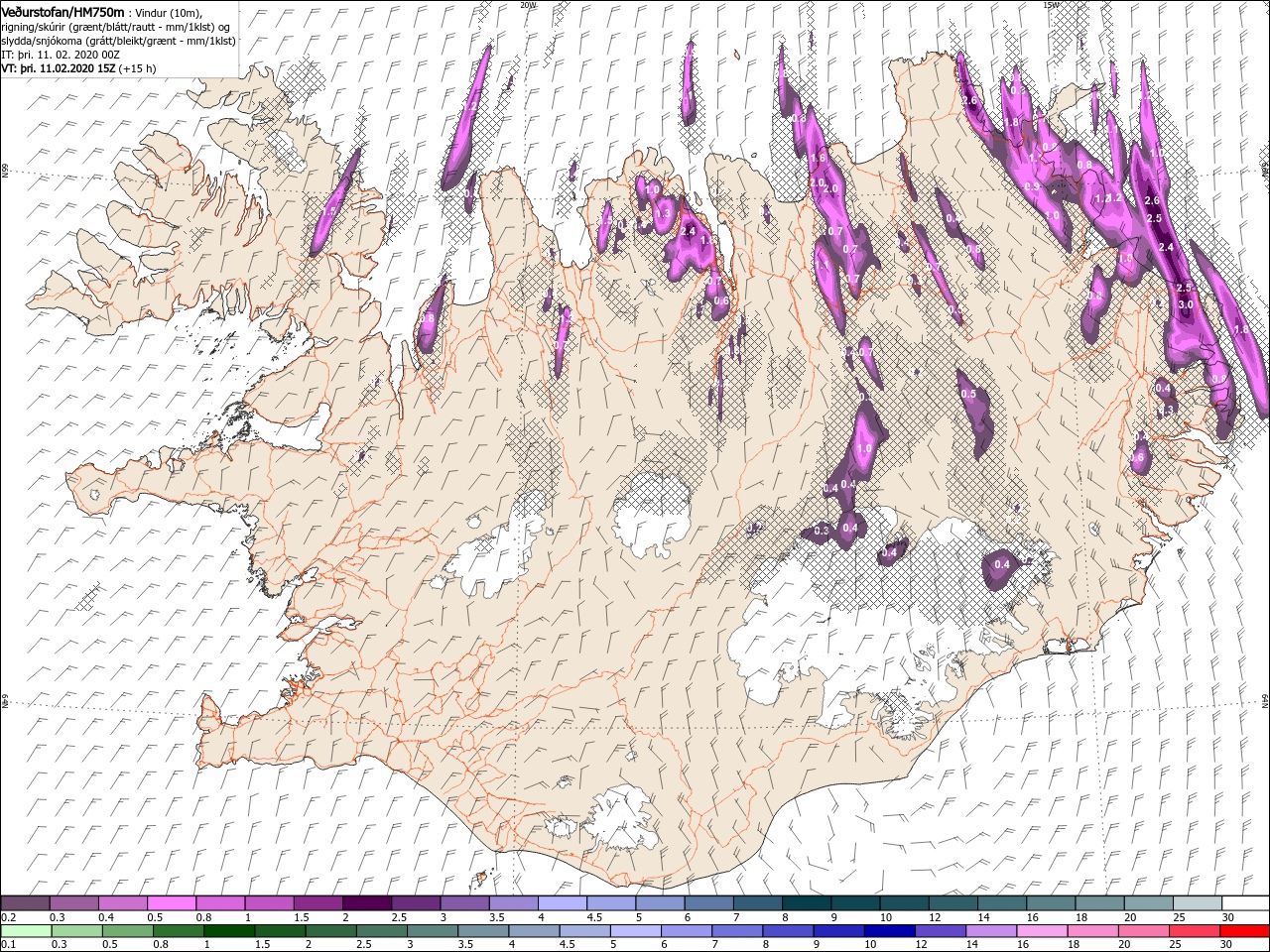1270x952 pixels.
Task: Click the grey-green 3 swatch in the lower legend row
Action: point(433,931)
